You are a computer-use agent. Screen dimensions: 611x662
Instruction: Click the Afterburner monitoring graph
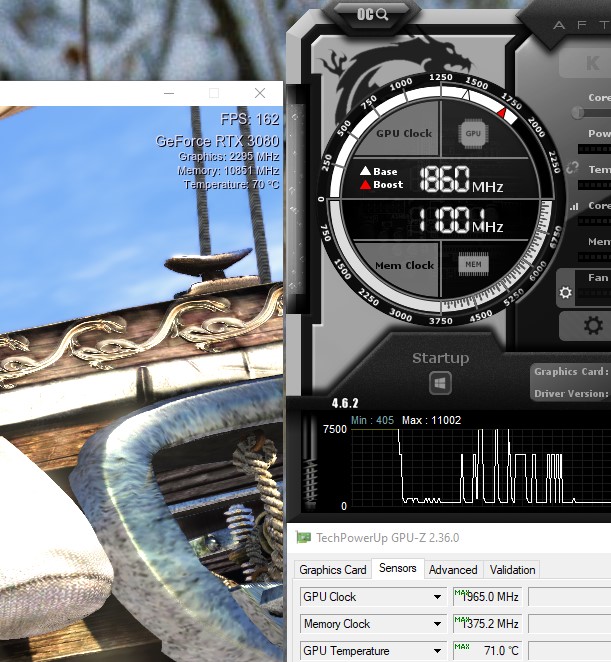pyautogui.click(x=481, y=467)
